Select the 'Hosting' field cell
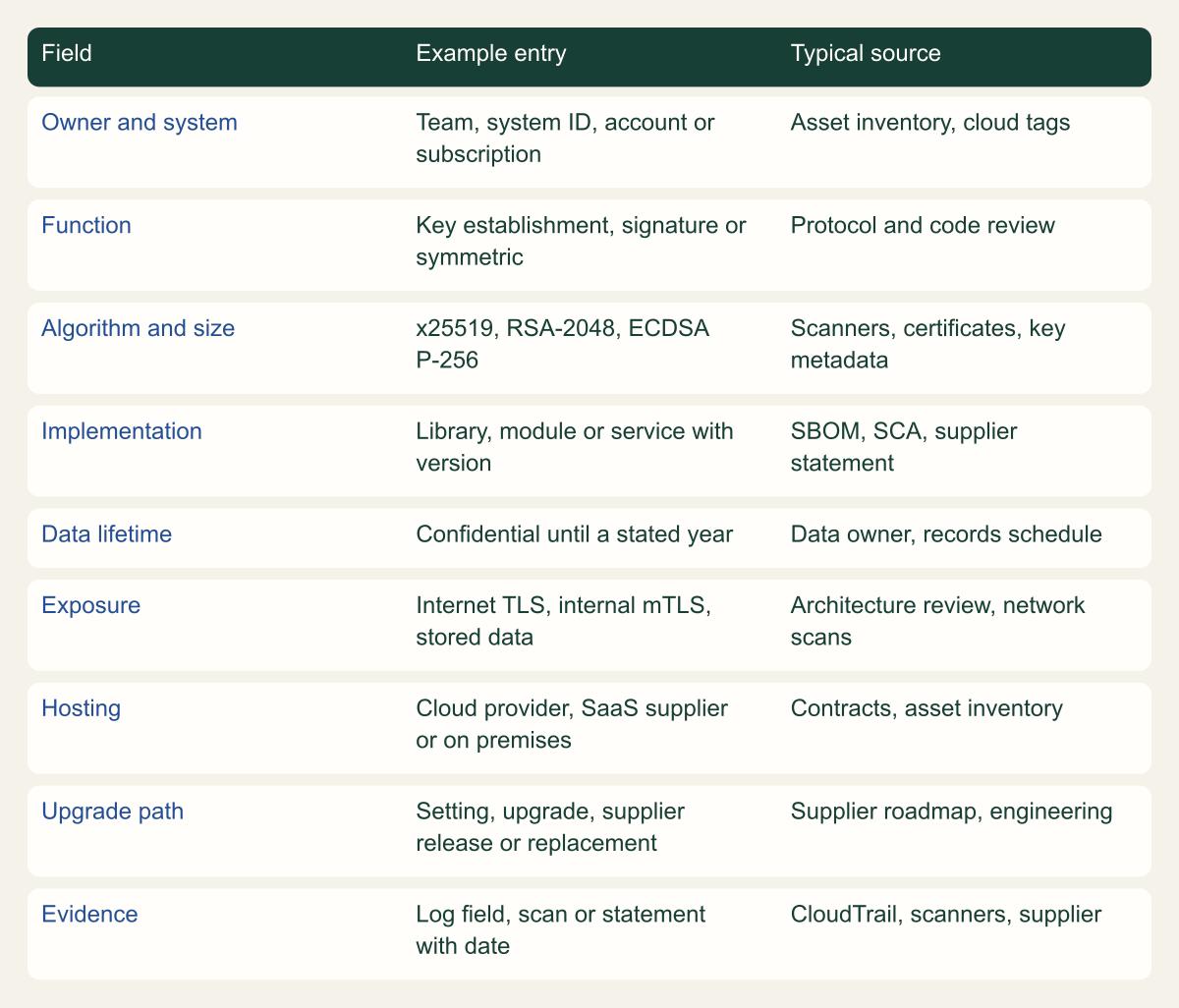The image size is (1179, 1008). click(214, 728)
